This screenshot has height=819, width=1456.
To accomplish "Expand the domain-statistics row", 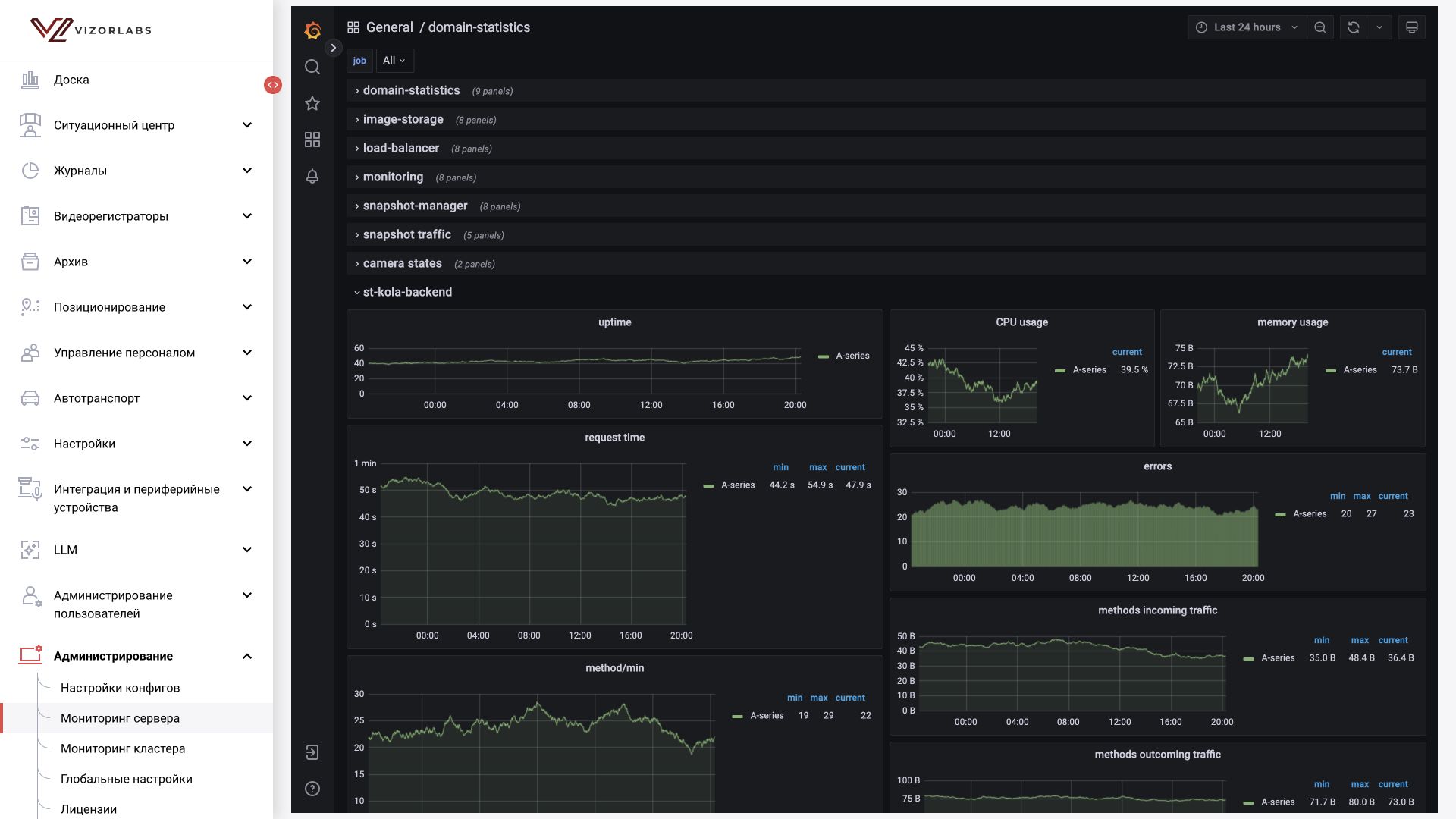I will pyautogui.click(x=886, y=90).
